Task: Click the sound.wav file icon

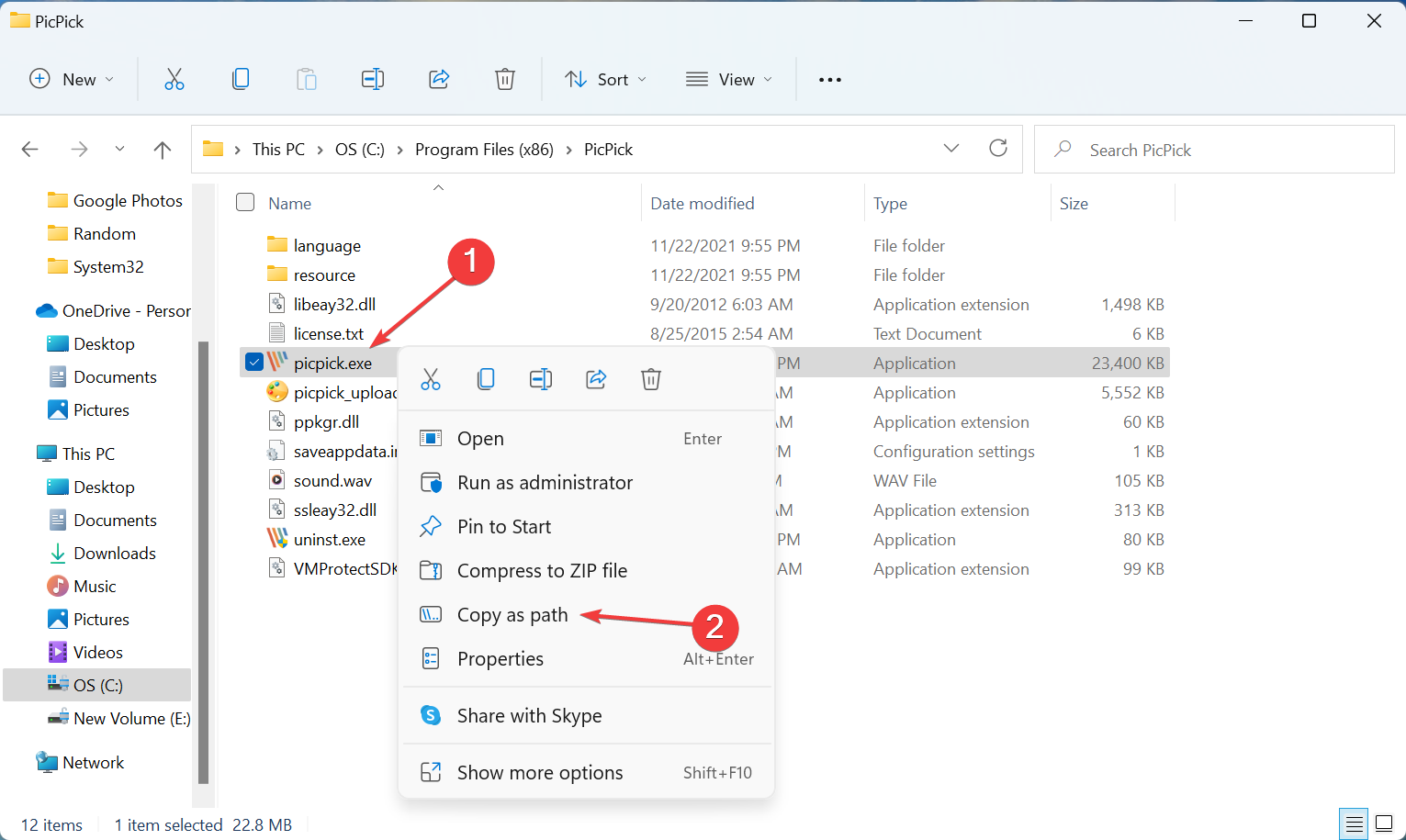Action: tap(276, 480)
